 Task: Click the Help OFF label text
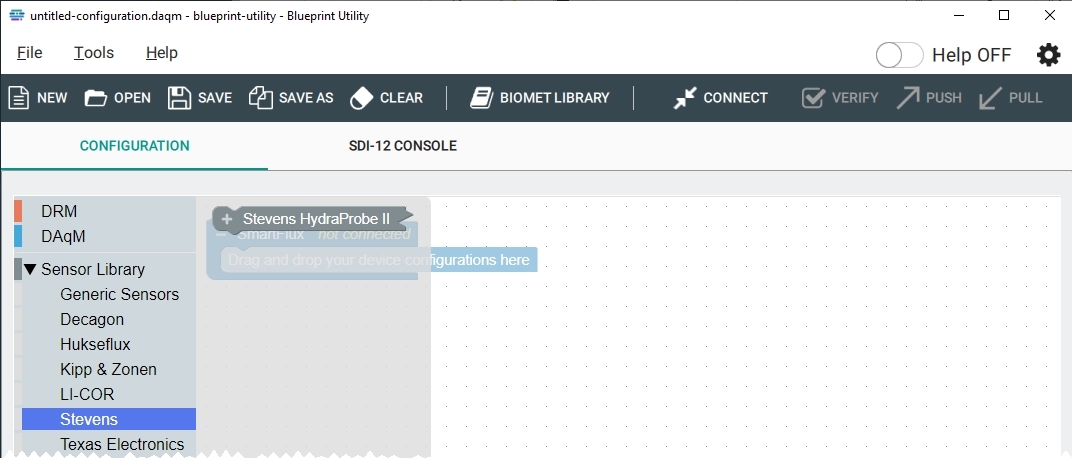[x=972, y=55]
